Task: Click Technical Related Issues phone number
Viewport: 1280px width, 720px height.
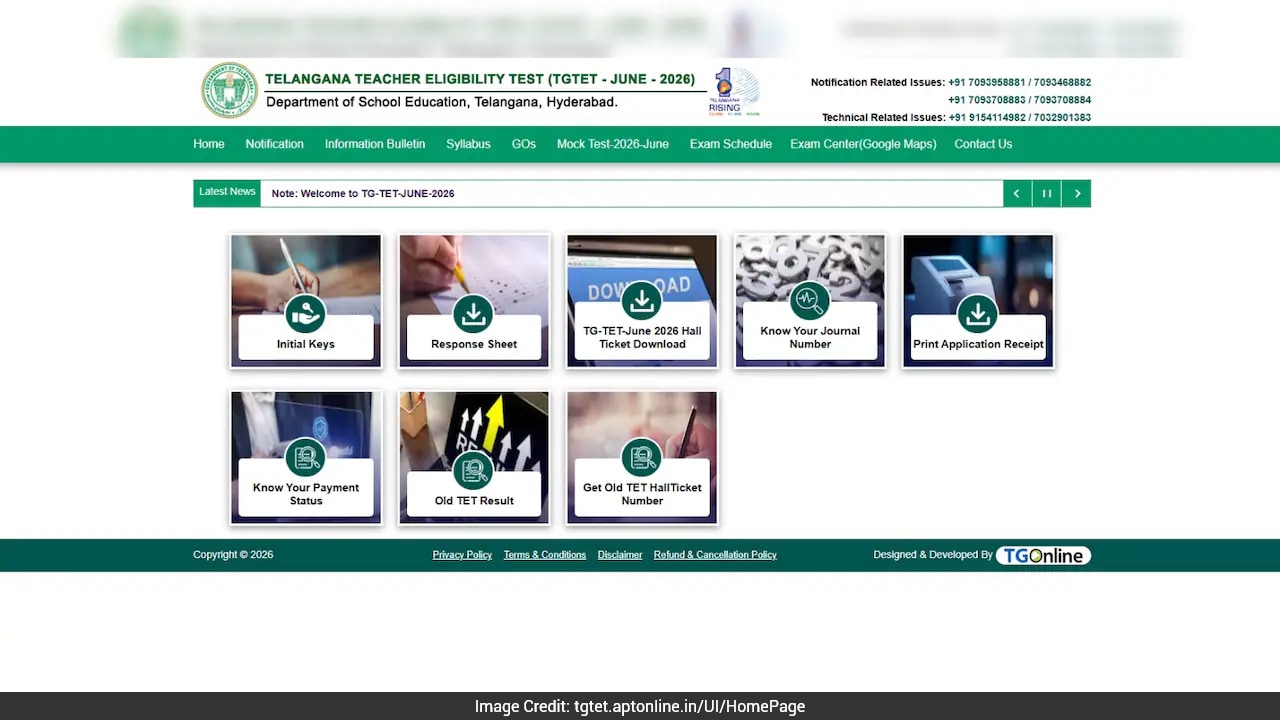Action: (1020, 118)
